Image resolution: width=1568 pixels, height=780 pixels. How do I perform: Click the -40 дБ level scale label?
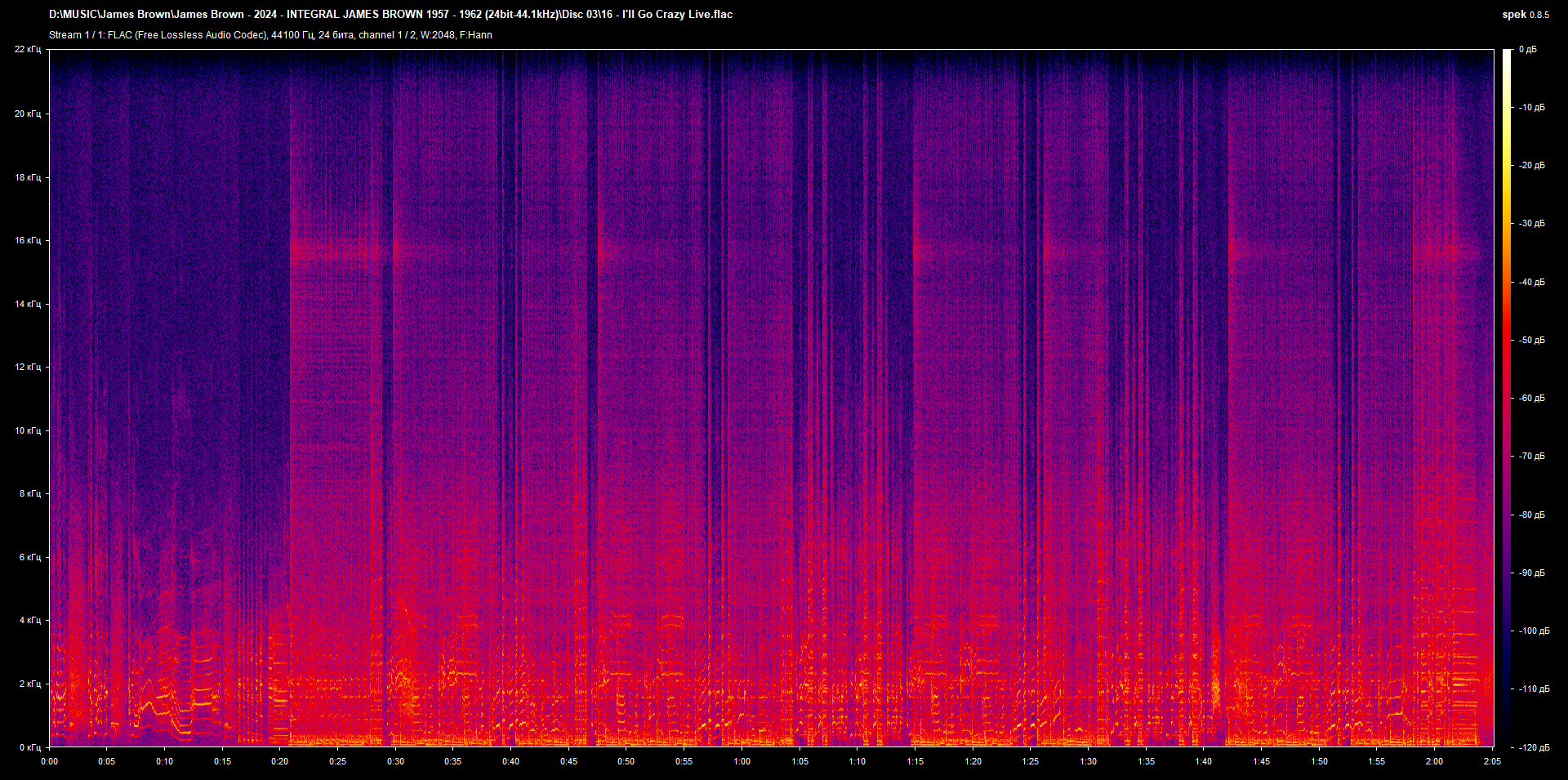coord(1531,283)
